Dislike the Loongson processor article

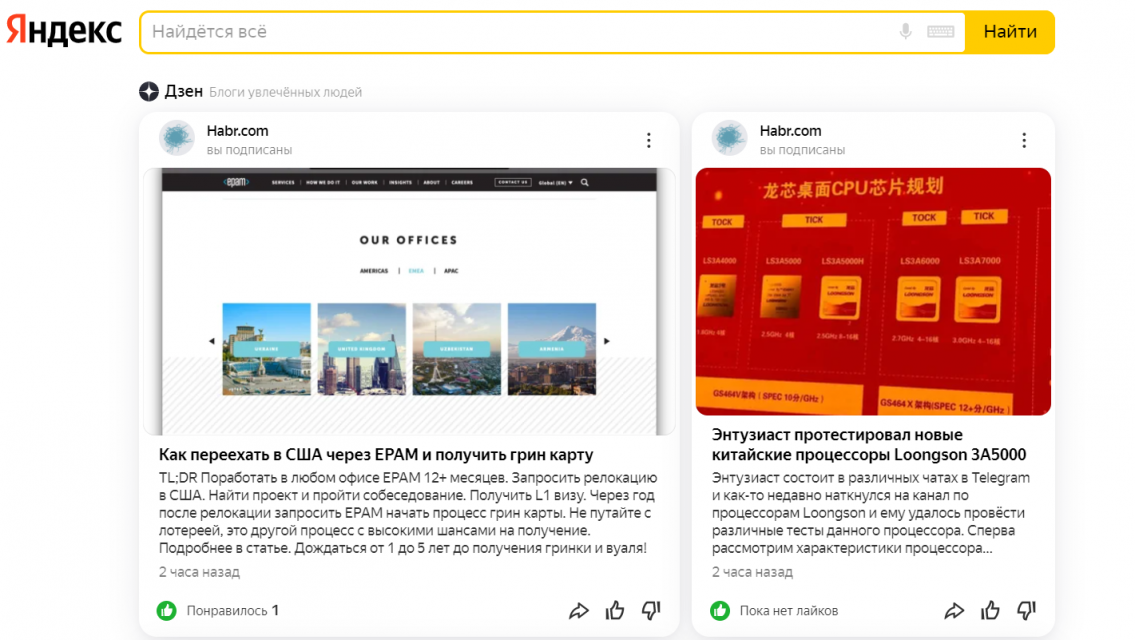(1026, 610)
